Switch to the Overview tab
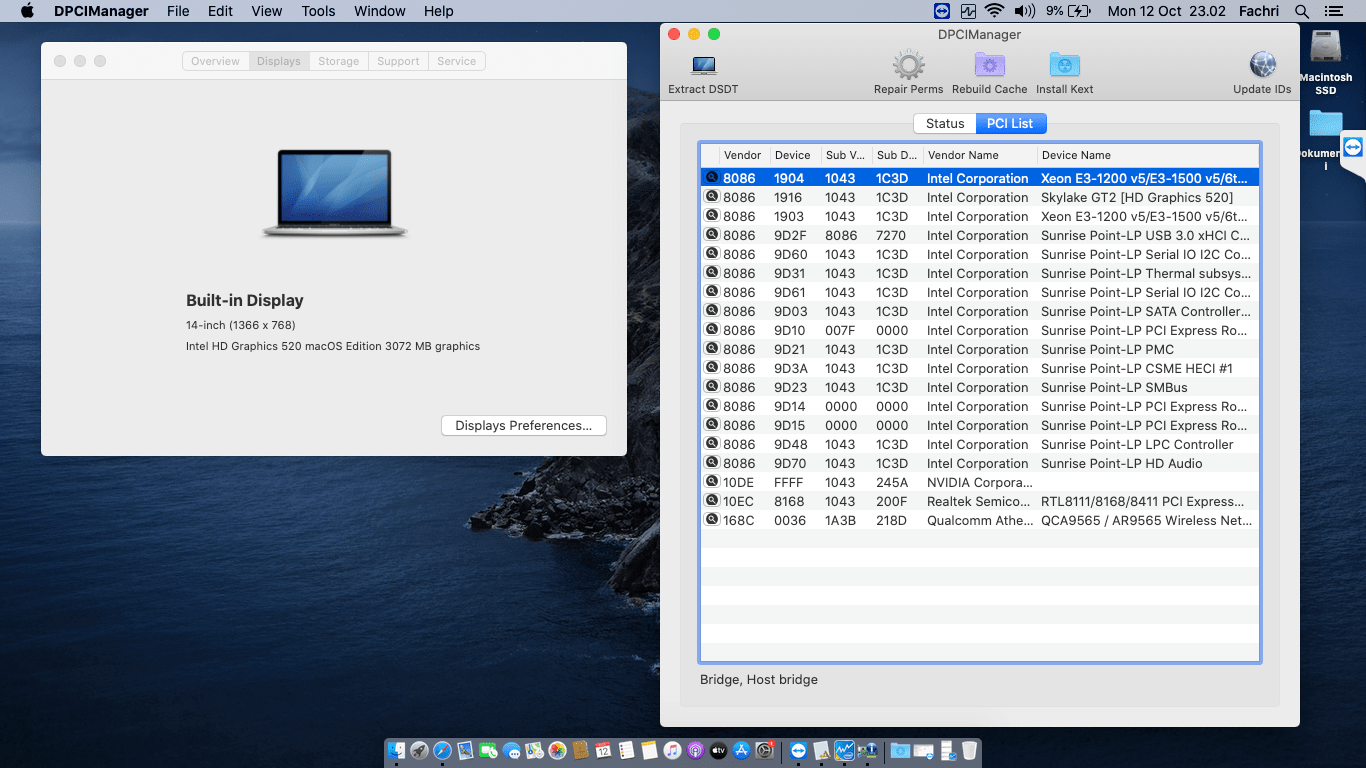This screenshot has height=768, width=1366. pyautogui.click(x=215, y=61)
